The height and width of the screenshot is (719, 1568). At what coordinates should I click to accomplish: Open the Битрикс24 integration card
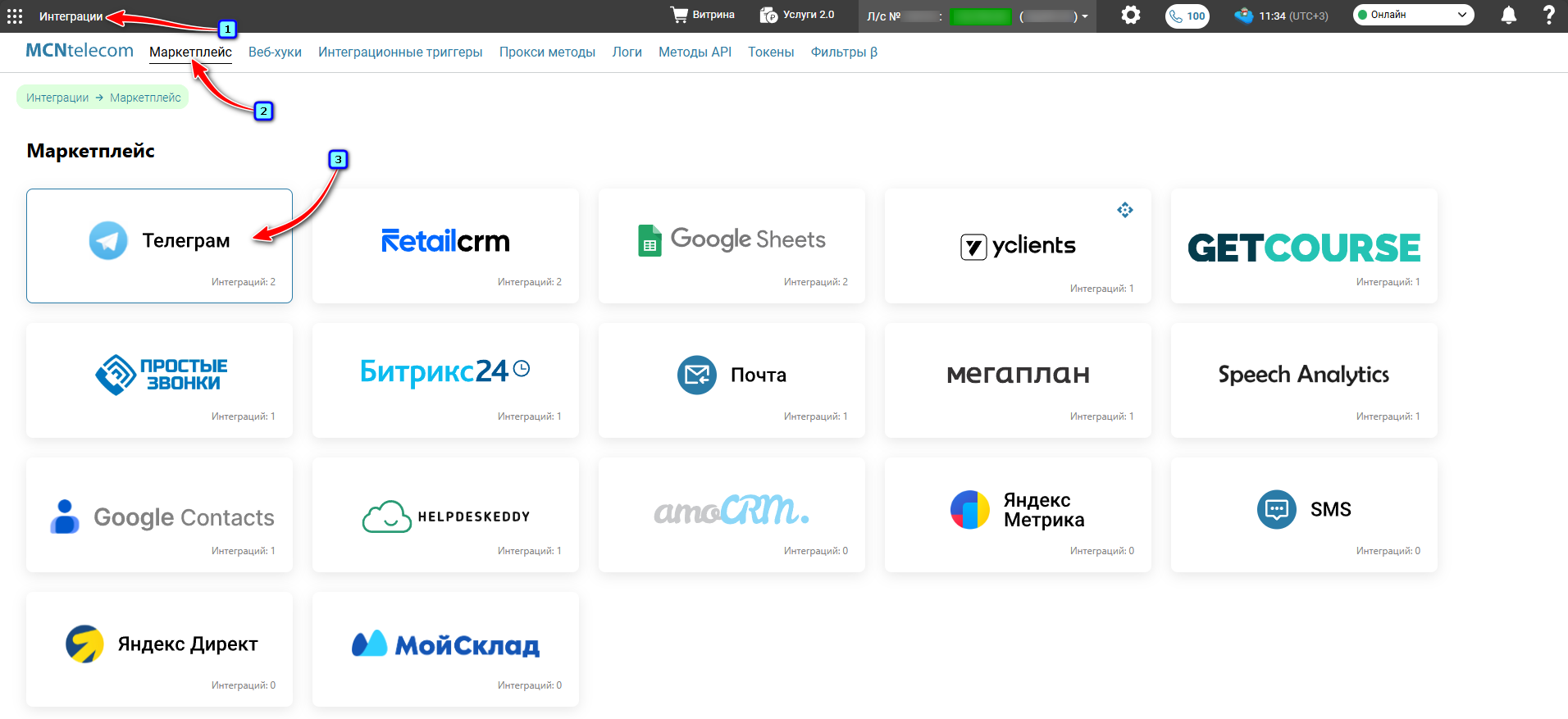445,380
